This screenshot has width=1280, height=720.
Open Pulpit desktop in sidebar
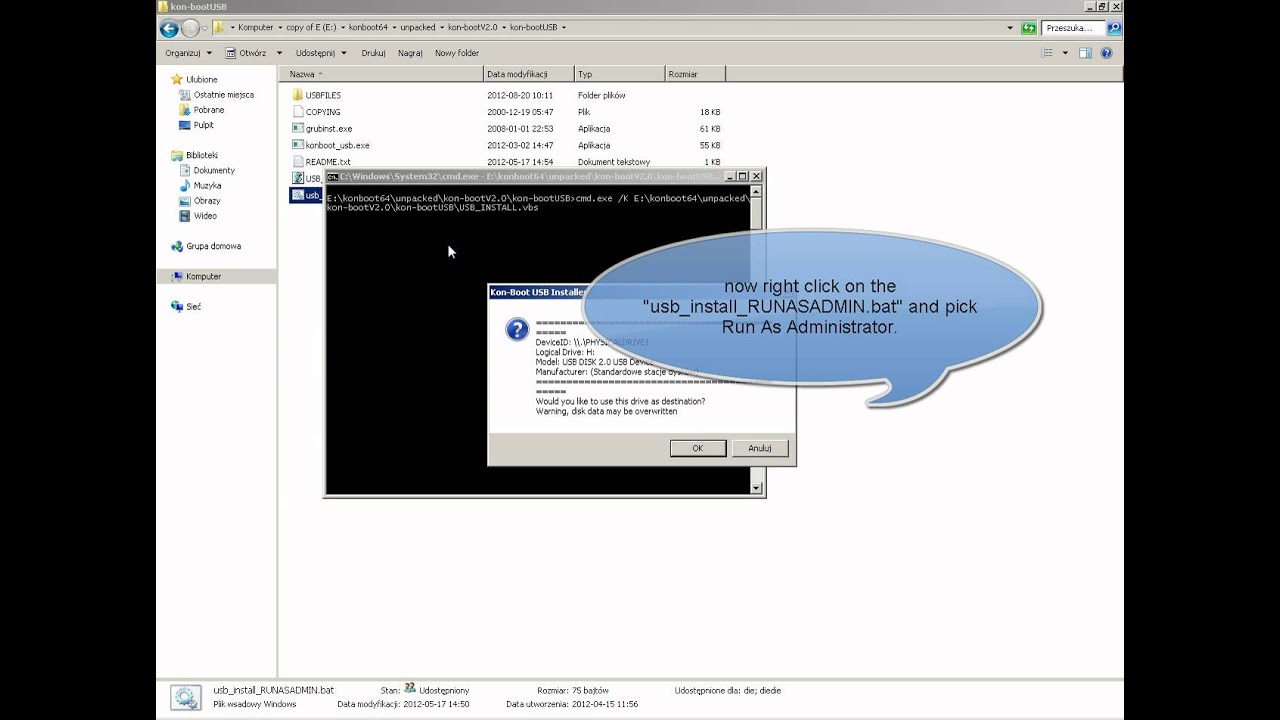(x=197, y=125)
